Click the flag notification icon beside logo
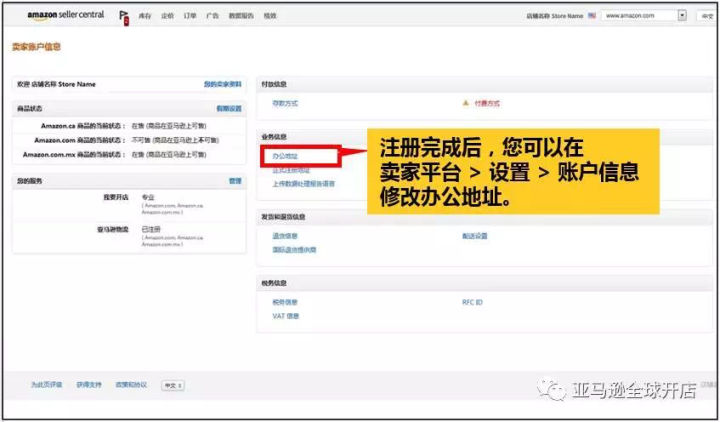The height and width of the screenshot is (422, 720). (x=124, y=17)
